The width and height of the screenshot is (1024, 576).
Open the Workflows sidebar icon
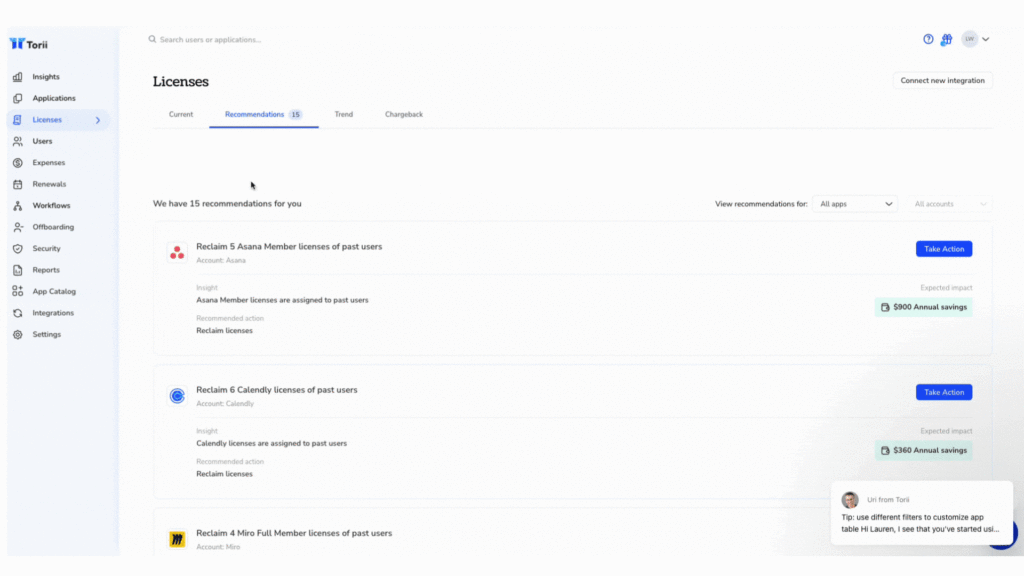[x=18, y=206]
